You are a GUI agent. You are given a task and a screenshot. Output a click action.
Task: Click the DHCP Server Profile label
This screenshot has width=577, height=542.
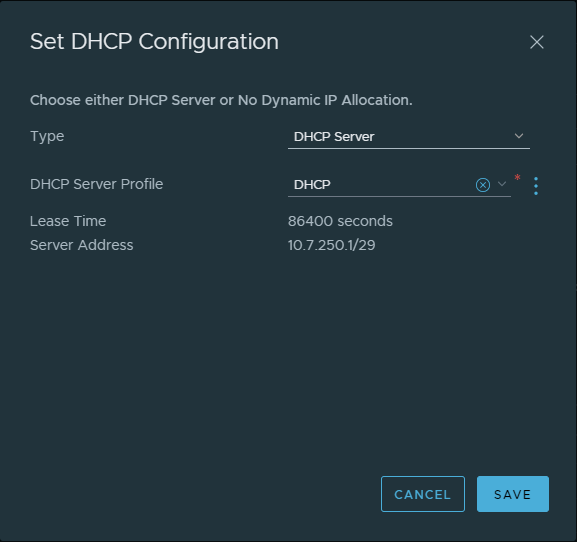[96, 184]
